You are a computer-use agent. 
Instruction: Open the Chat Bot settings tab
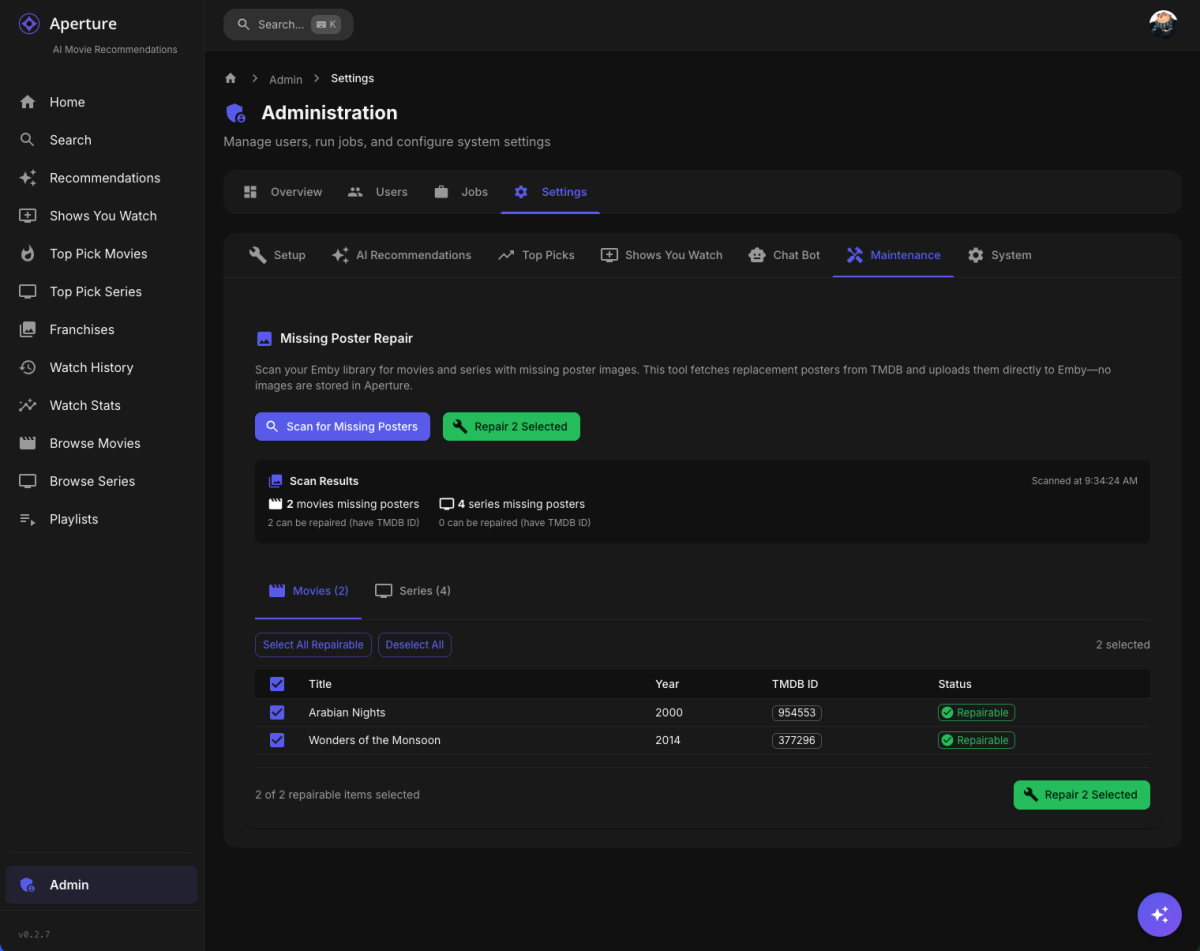[784, 255]
